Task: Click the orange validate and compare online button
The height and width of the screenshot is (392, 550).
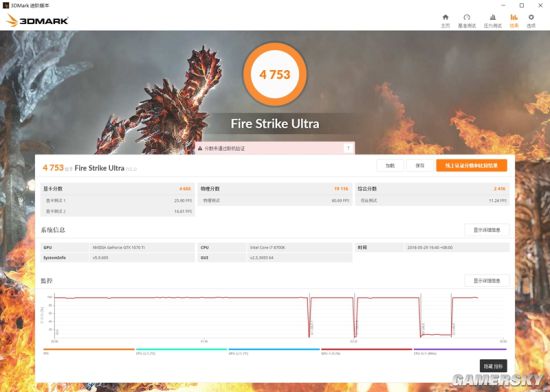Action: point(471,165)
